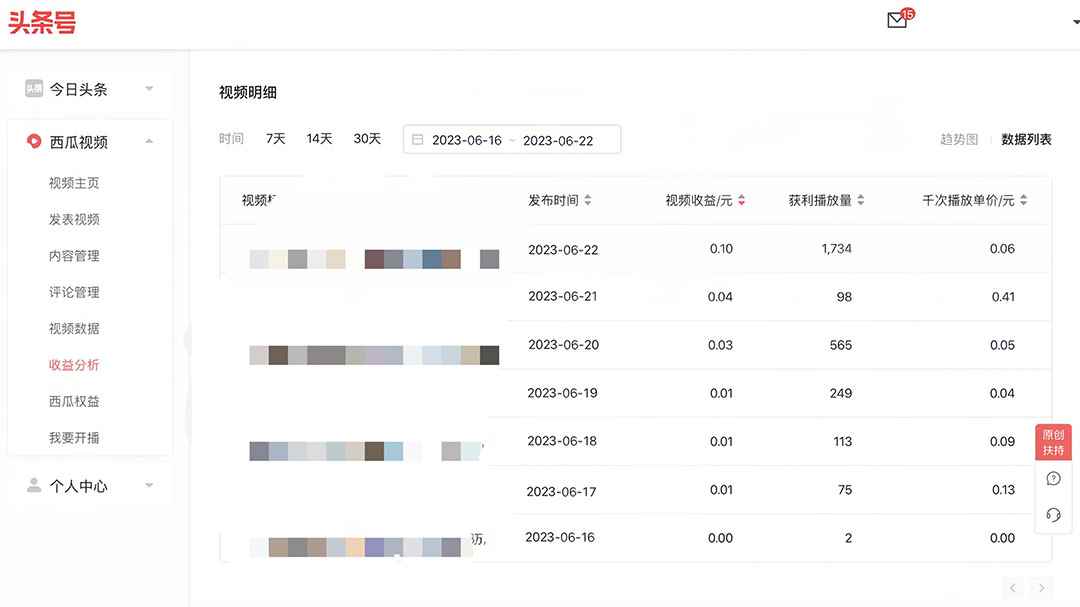Screen dimensions: 1080x607
Task: Click the calendar icon in date range
Action: pos(417,140)
